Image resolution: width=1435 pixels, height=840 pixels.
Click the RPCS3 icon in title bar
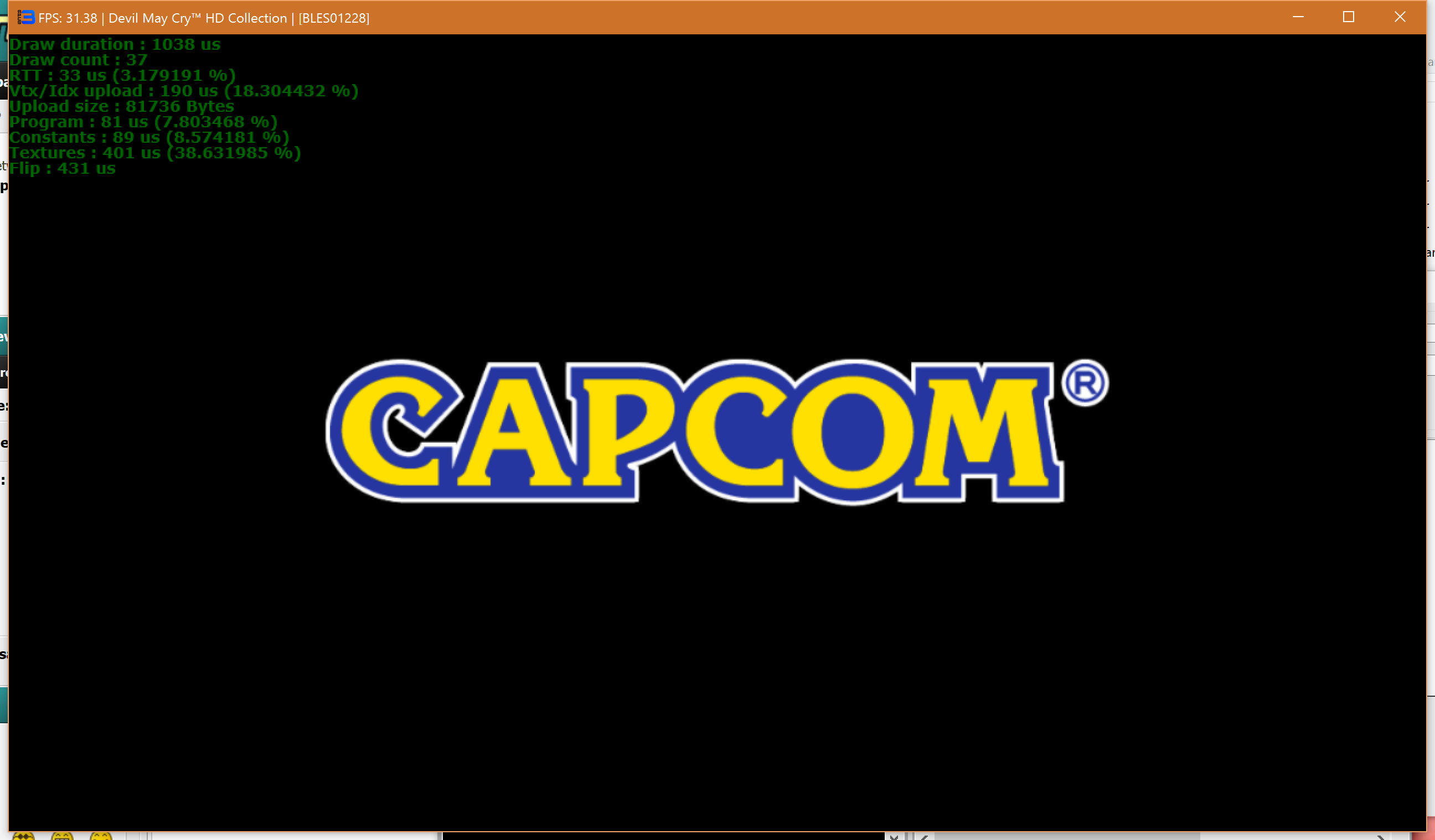[26, 18]
